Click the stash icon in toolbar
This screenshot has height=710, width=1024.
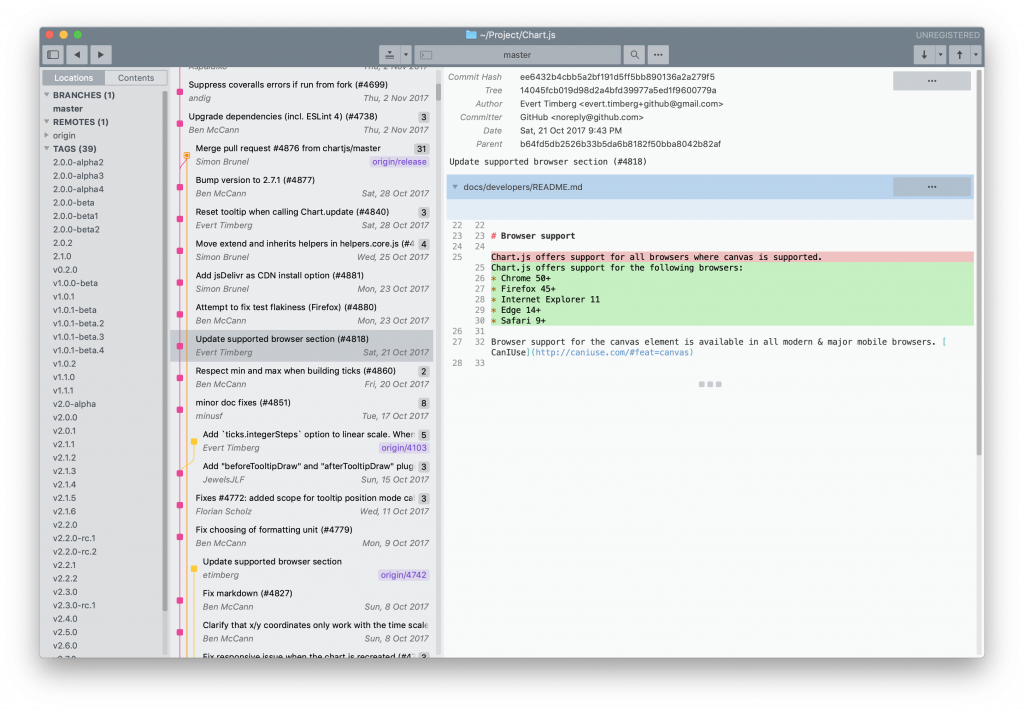click(x=389, y=55)
